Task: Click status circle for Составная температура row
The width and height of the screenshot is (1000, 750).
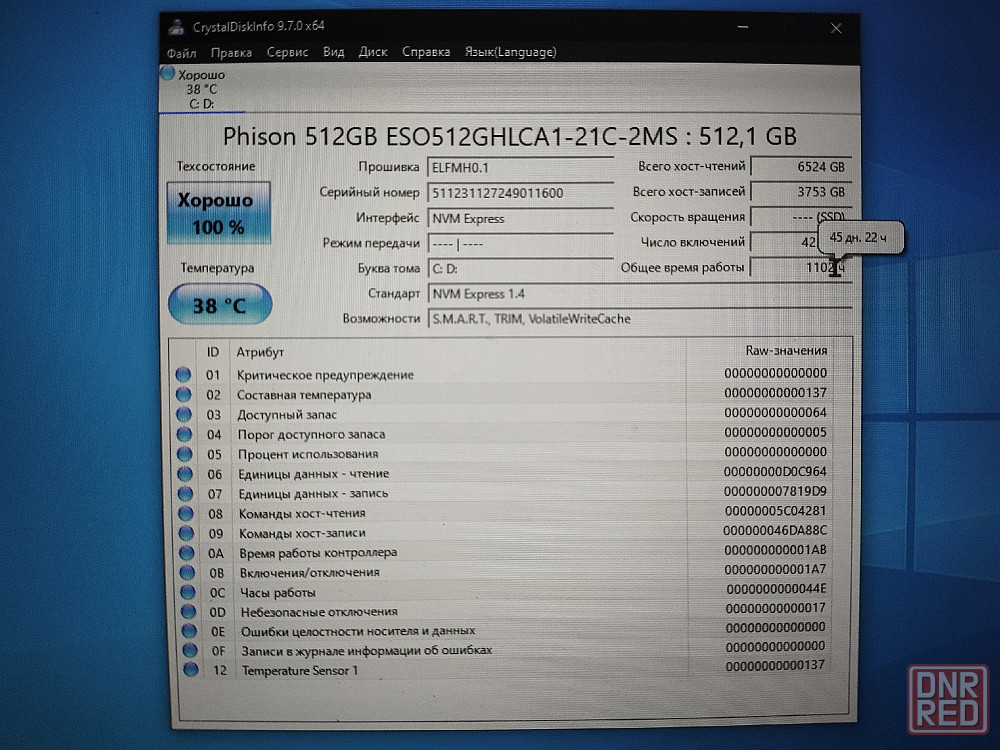Action: (x=184, y=394)
